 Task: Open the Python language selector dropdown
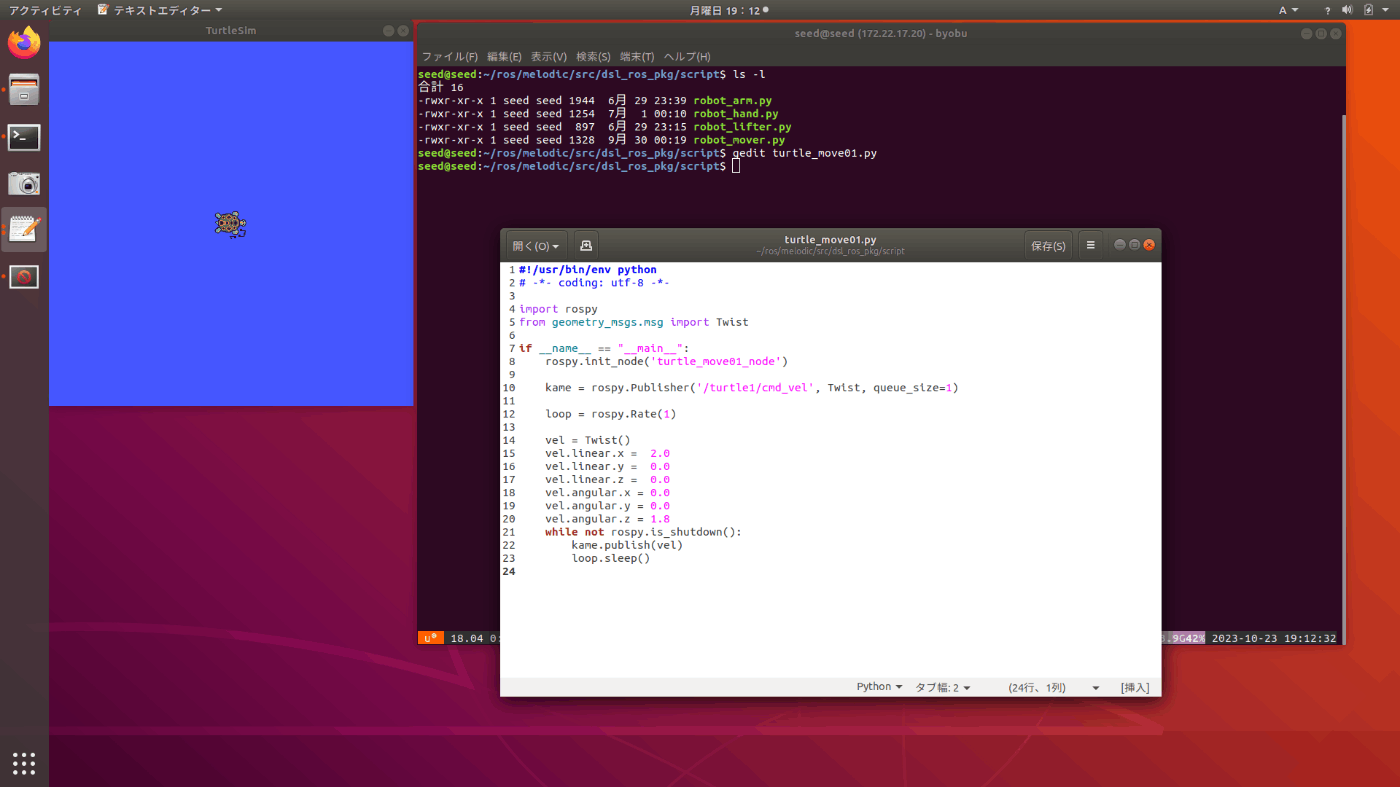879,687
